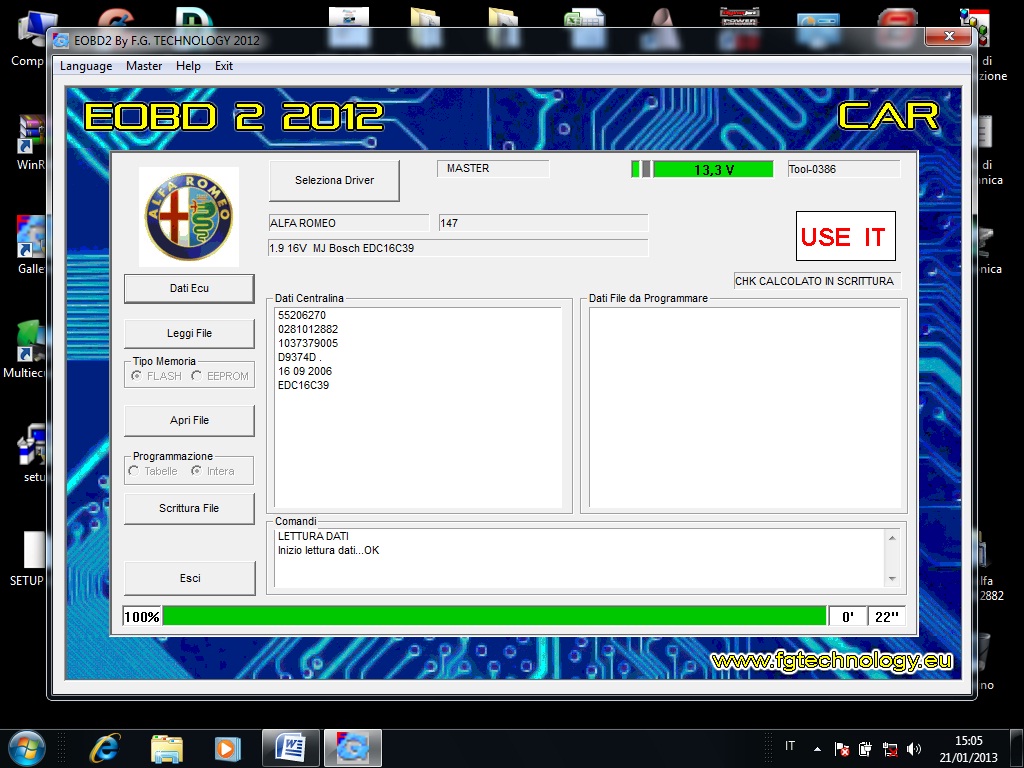Click the ALFA ROMEO make field
The image size is (1024, 768).
click(349, 223)
